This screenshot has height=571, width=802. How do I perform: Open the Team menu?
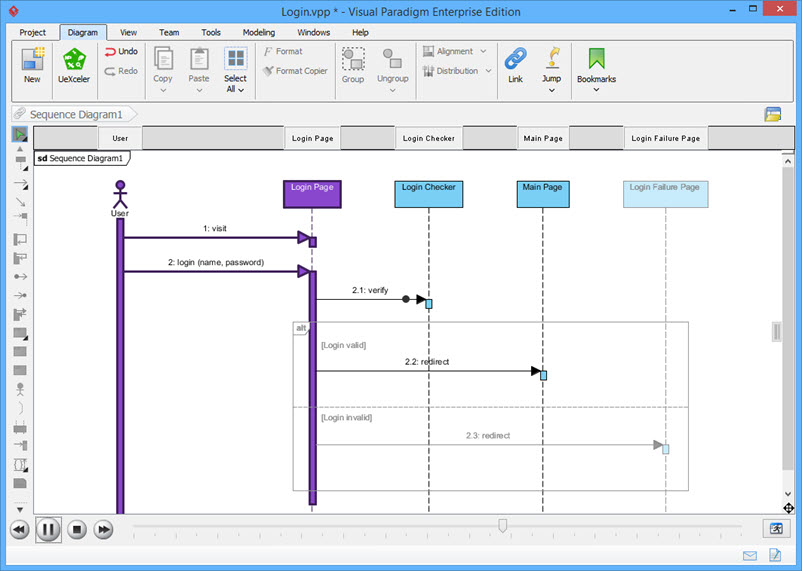point(169,32)
